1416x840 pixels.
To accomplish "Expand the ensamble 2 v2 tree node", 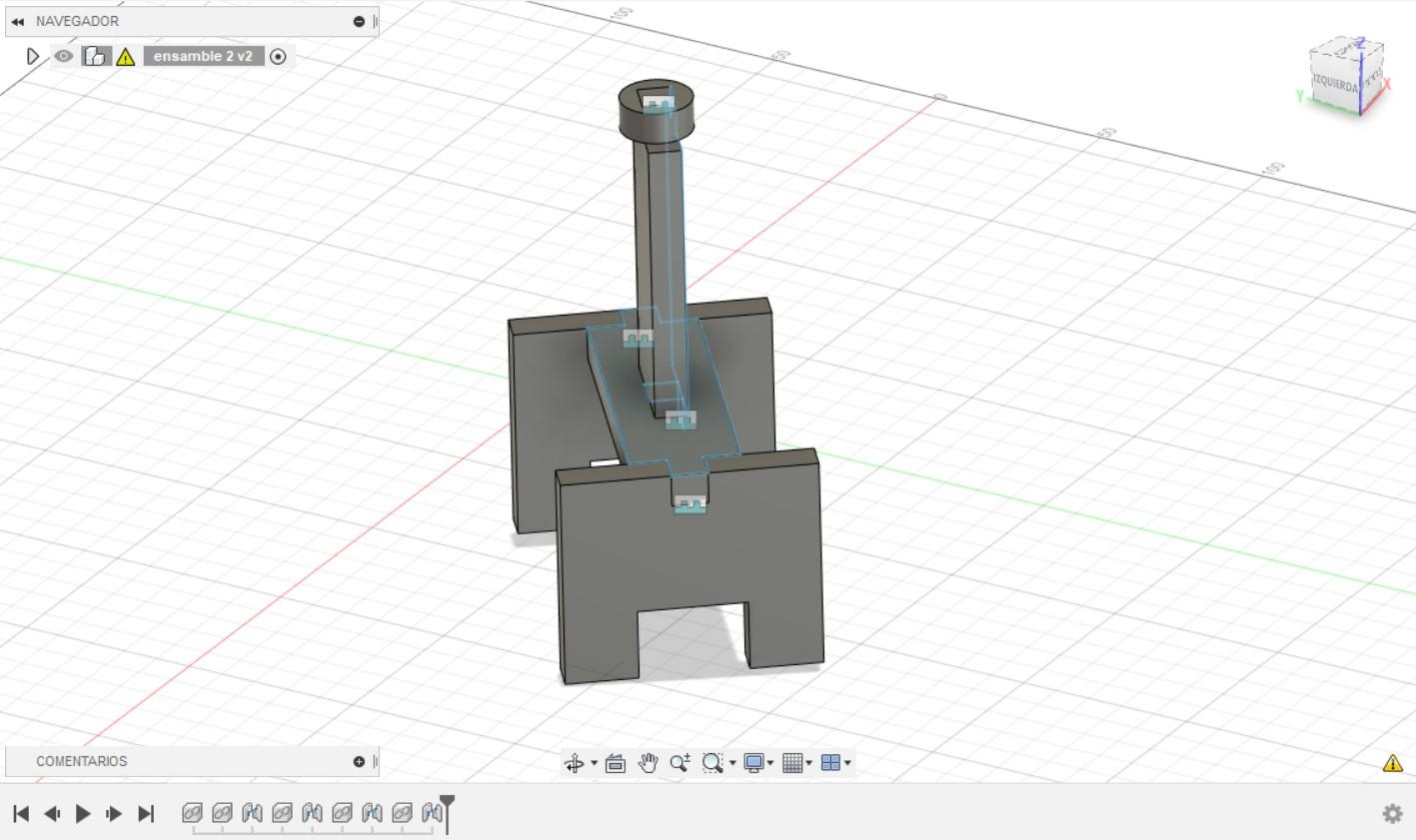I will [32, 57].
